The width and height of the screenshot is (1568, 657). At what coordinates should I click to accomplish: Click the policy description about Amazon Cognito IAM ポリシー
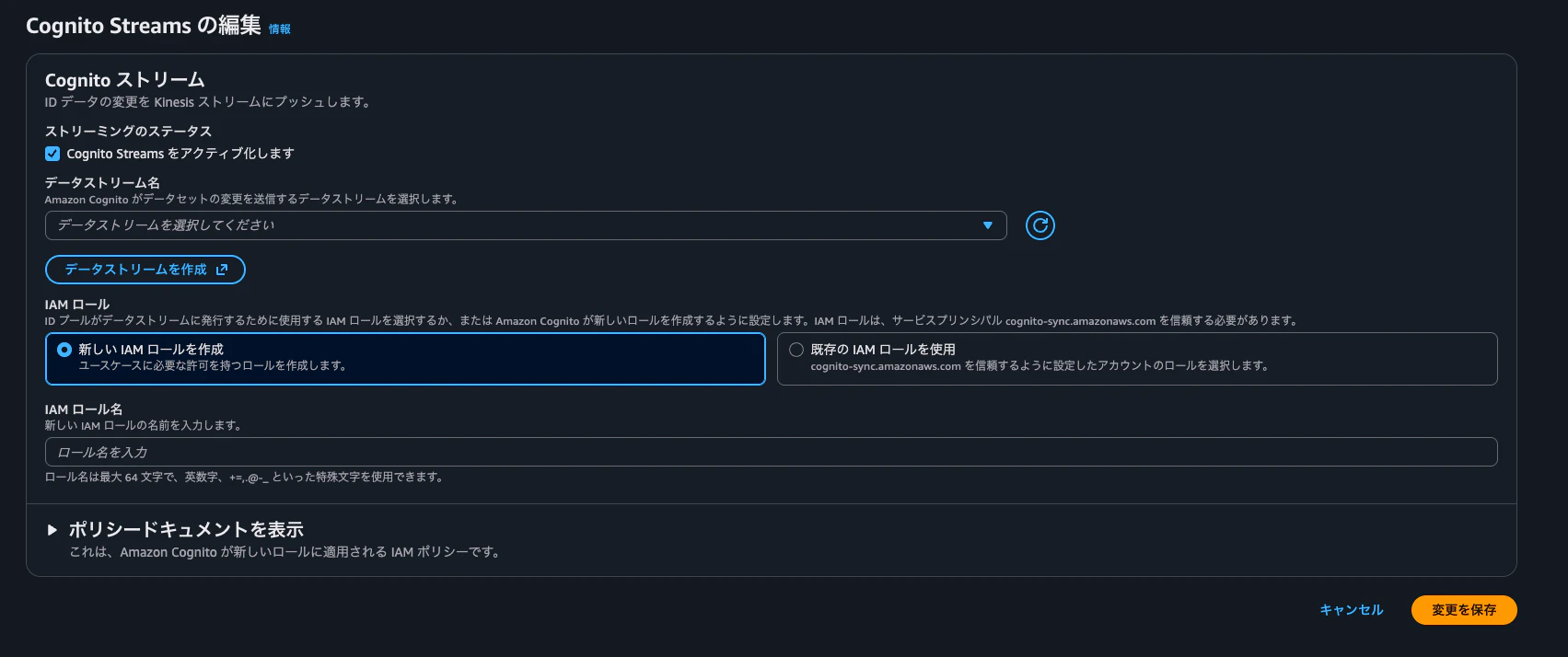[x=286, y=552]
